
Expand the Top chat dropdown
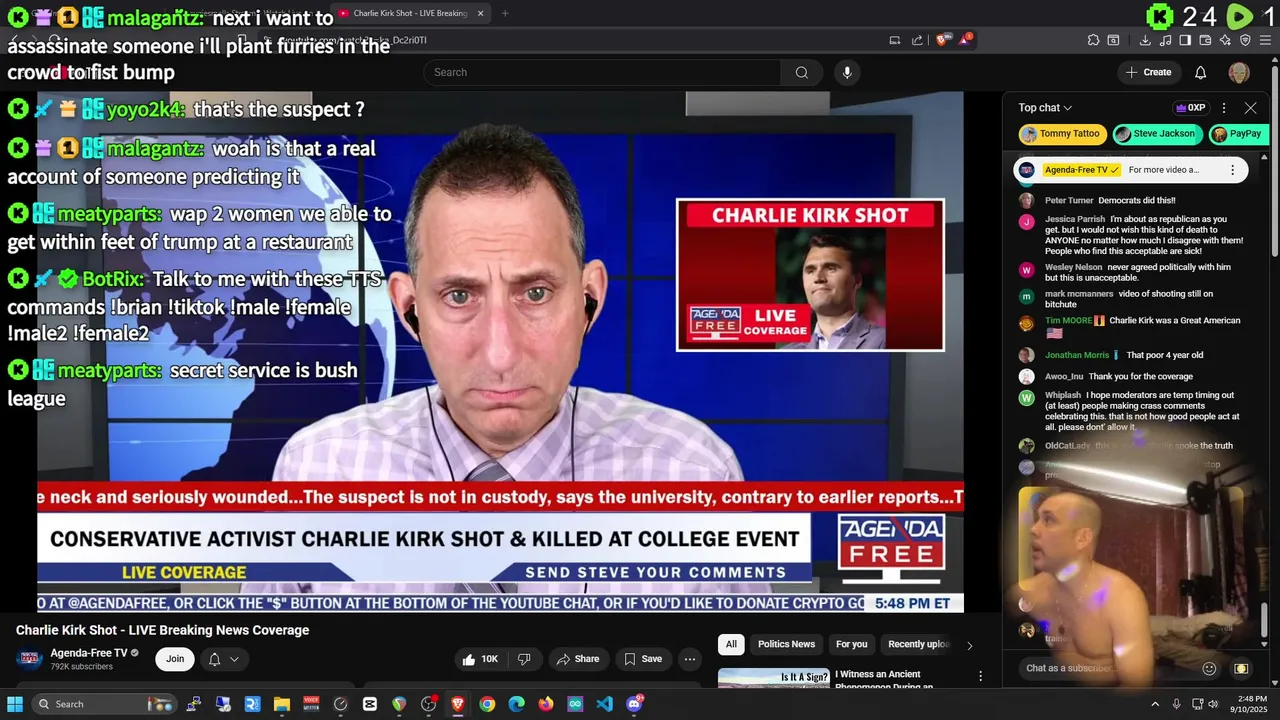(1045, 108)
